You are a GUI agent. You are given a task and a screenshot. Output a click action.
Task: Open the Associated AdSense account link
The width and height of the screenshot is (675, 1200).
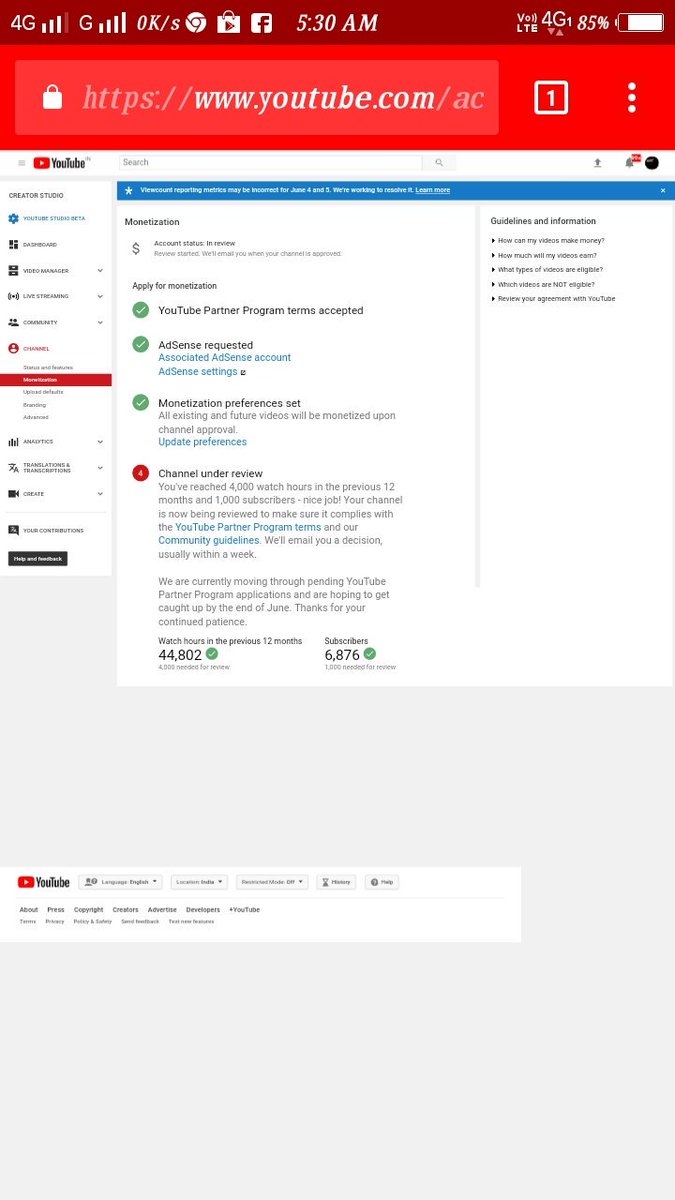[225, 358]
